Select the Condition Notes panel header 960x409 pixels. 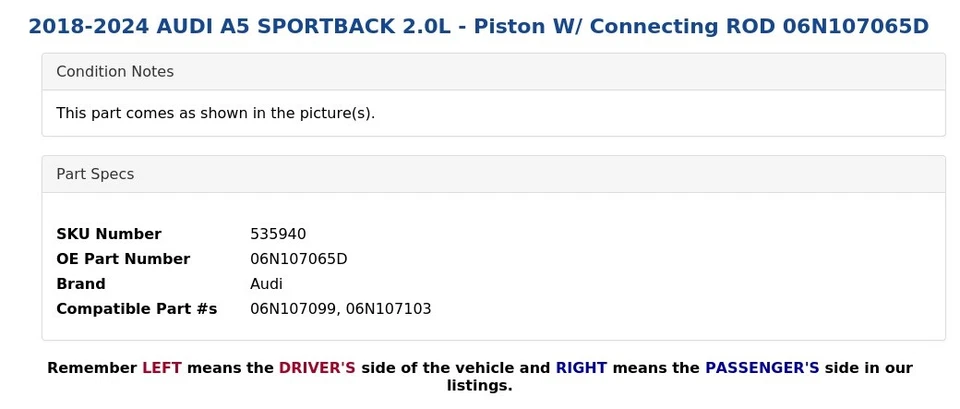point(493,72)
